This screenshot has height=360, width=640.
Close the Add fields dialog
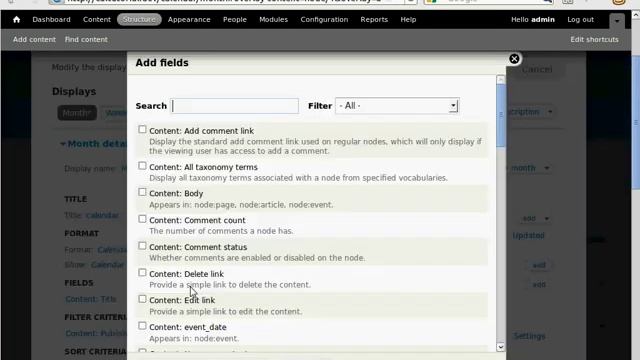tap(514, 59)
